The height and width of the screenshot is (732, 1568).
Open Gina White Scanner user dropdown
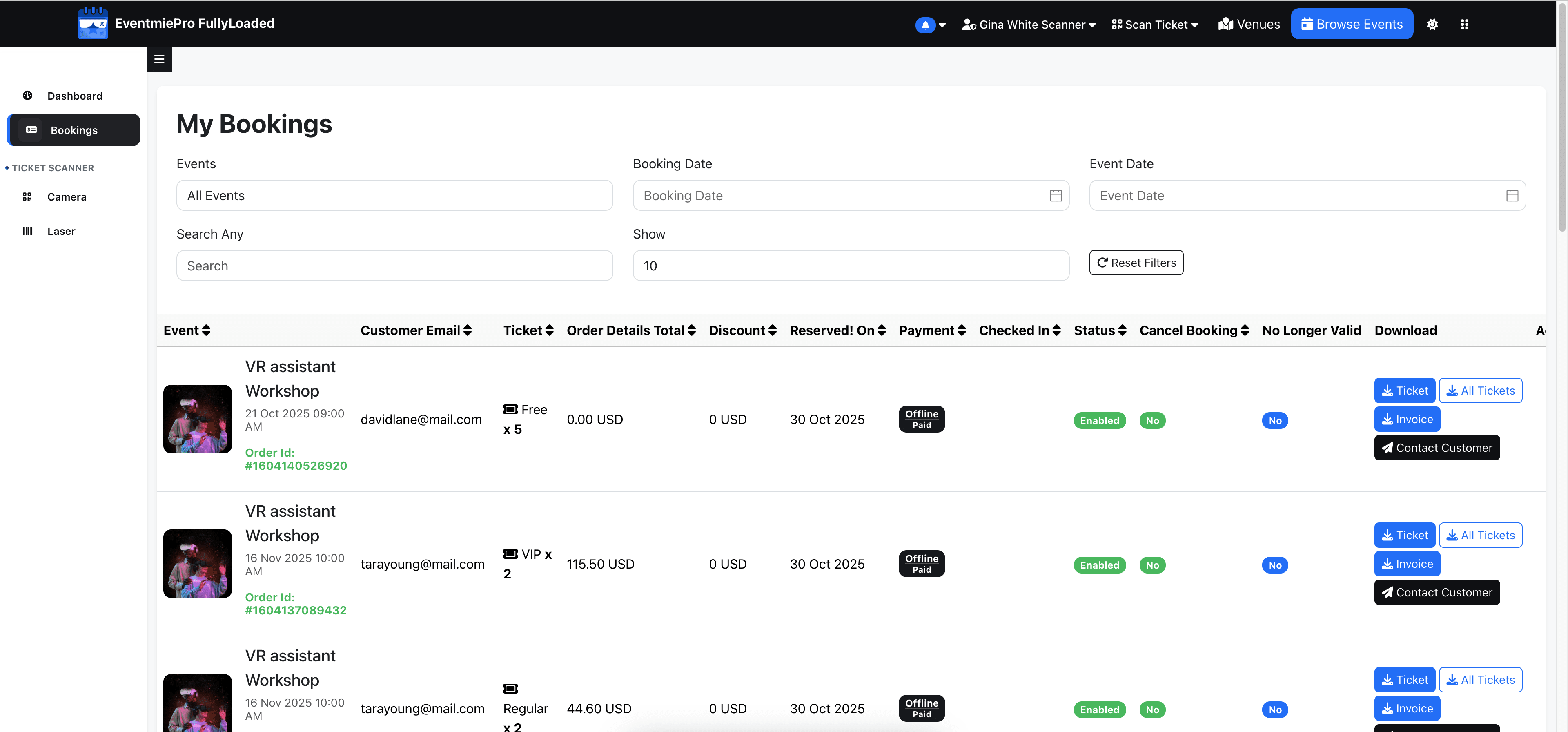click(1029, 25)
